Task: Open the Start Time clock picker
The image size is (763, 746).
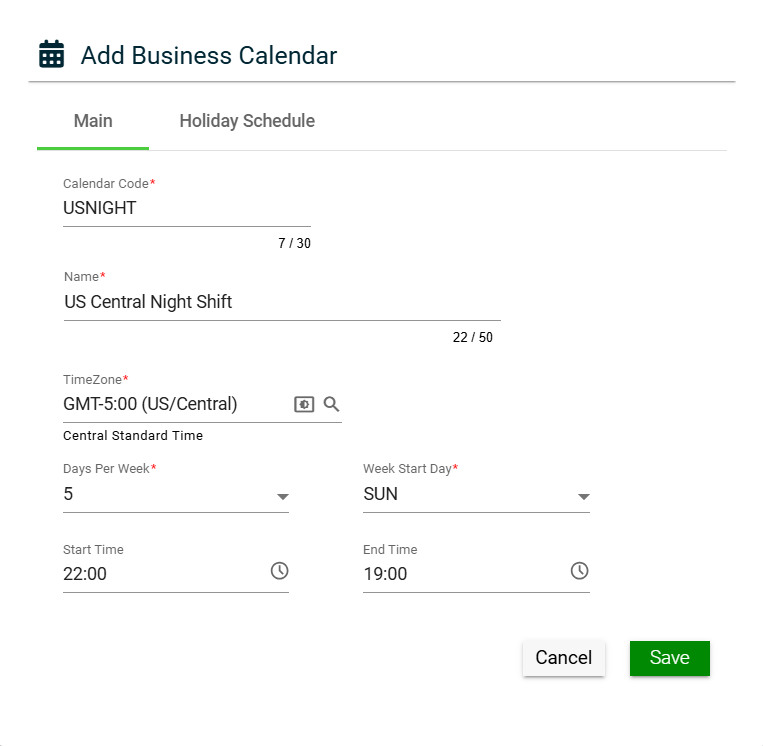Action: pos(279,571)
